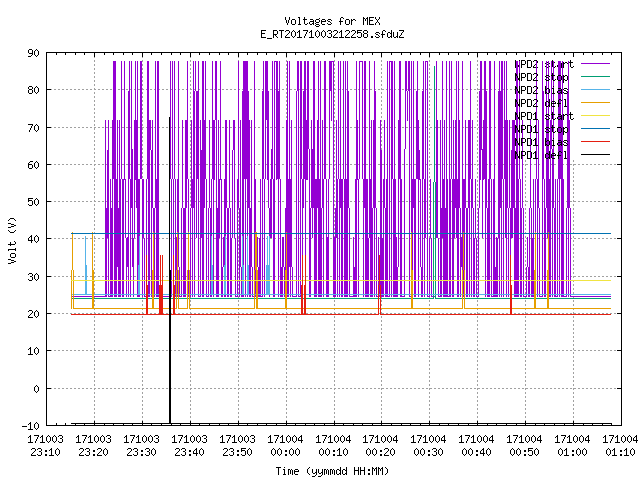This screenshot has width=640, height=480.
Task: Click the dark blue NPD1 stop legend line sample
Action: (x=596, y=129)
